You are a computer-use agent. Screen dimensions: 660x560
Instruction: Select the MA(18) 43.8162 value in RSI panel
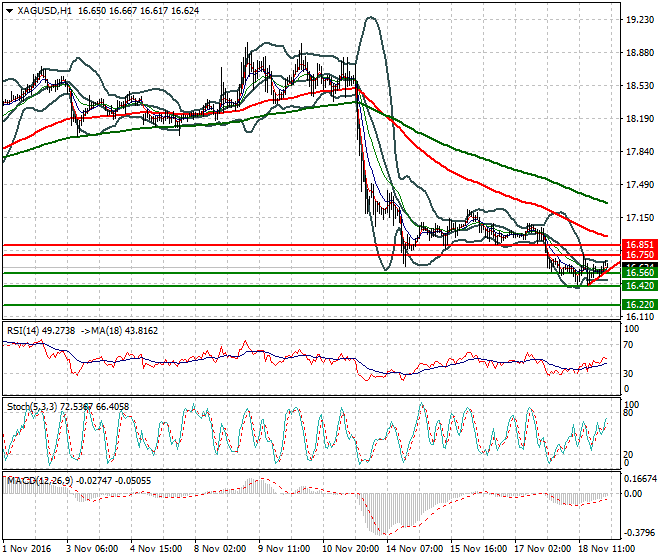125,331
